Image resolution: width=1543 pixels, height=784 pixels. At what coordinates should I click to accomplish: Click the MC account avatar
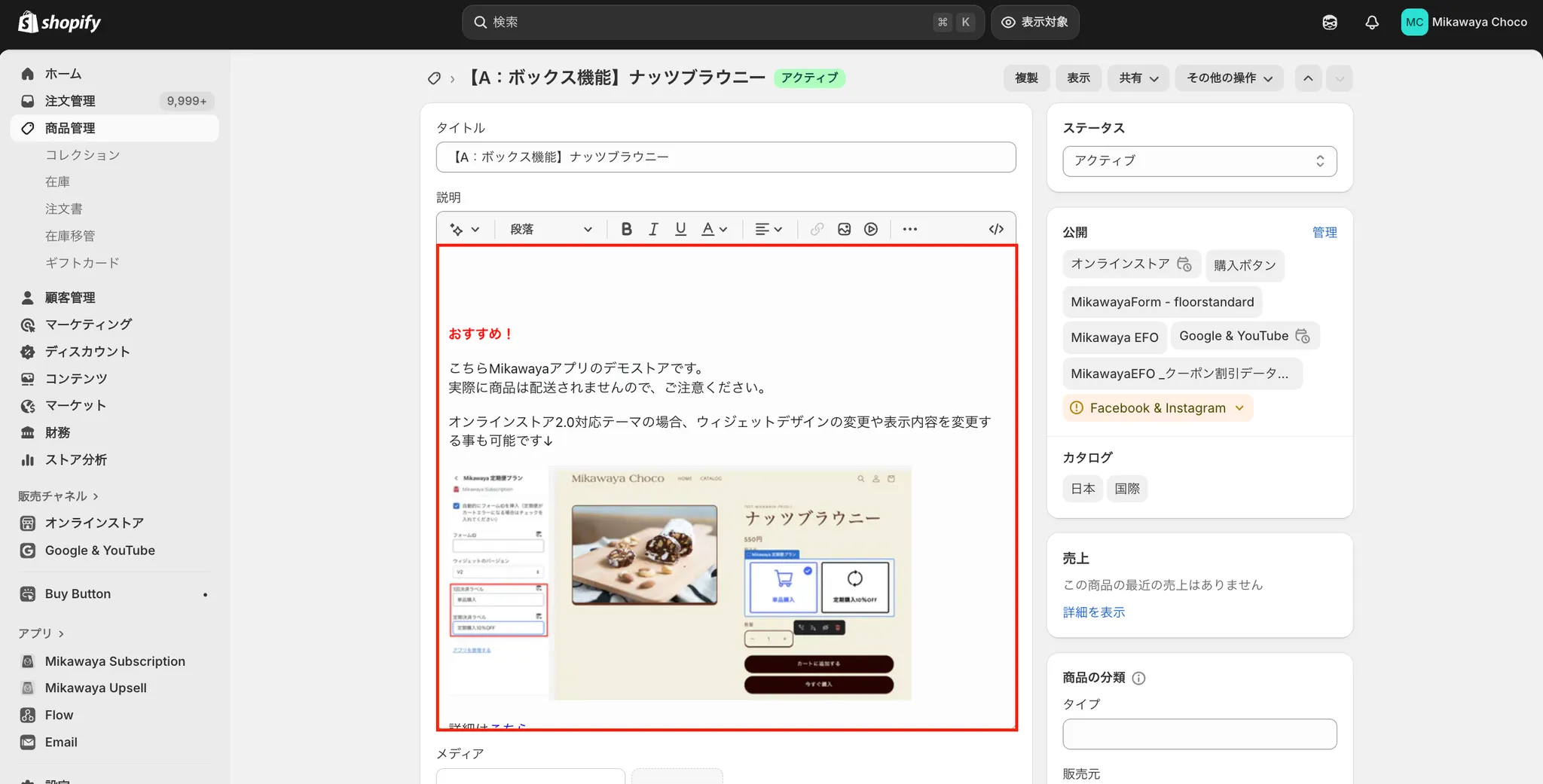point(1414,23)
